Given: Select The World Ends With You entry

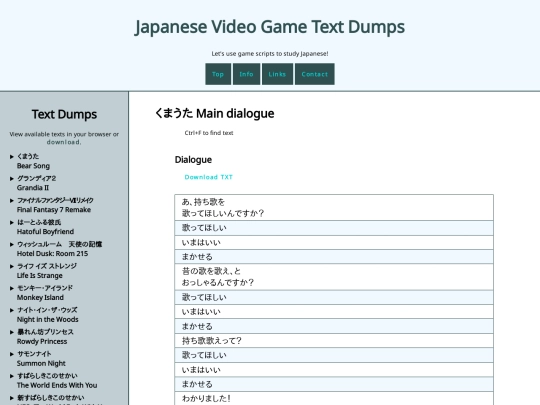Looking at the screenshot, I should [57, 381].
